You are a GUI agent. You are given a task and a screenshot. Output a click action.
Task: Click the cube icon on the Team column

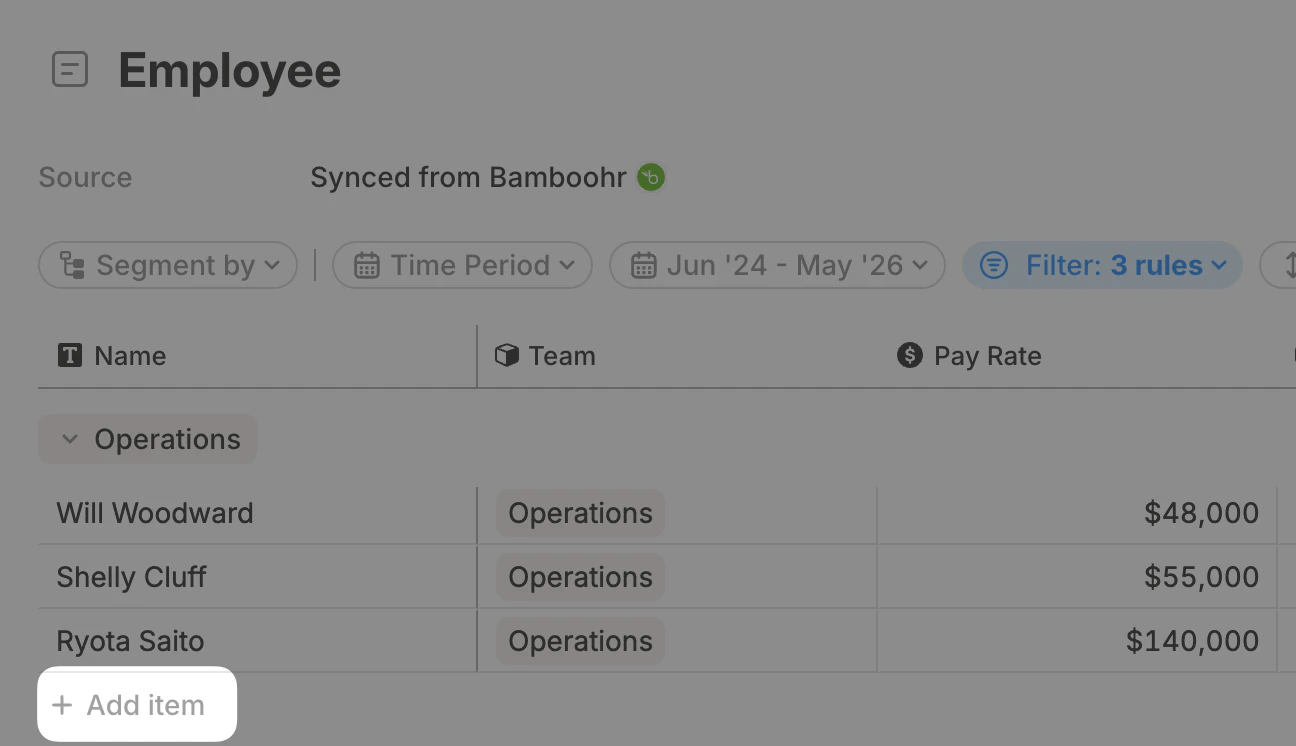tap(507, 355)
